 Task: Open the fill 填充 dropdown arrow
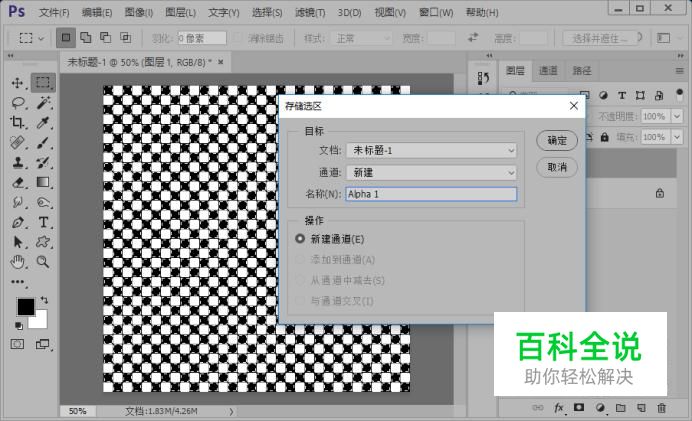coord(677,137)
